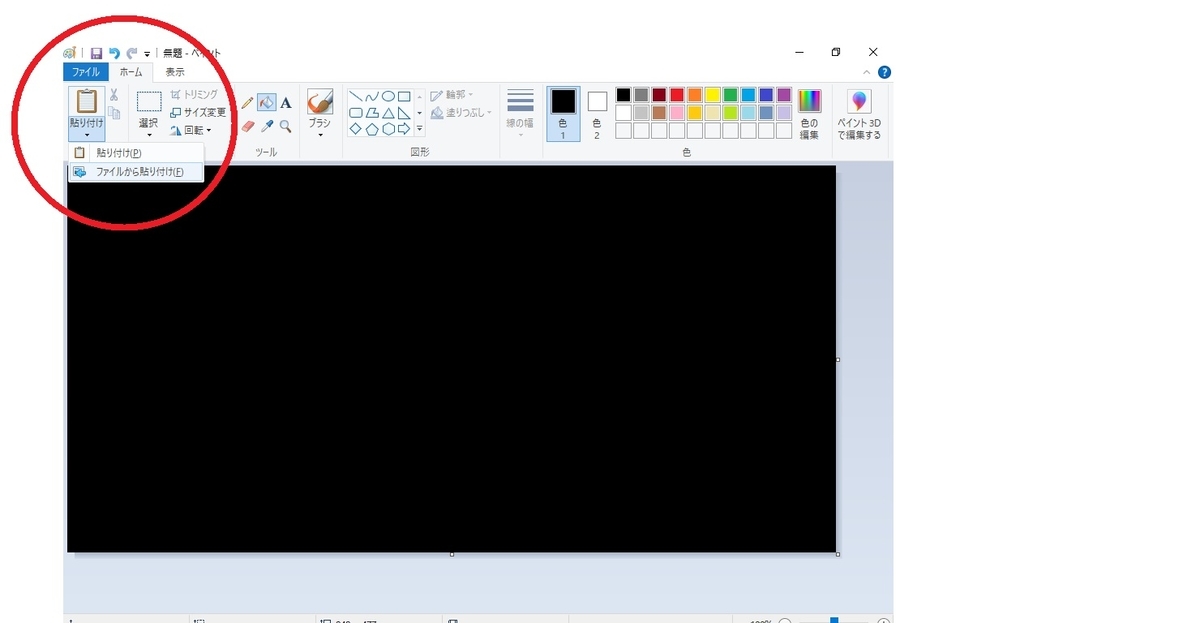
Task: Collapse the ribbon with the chevron
Action: (x=867, y=72)
